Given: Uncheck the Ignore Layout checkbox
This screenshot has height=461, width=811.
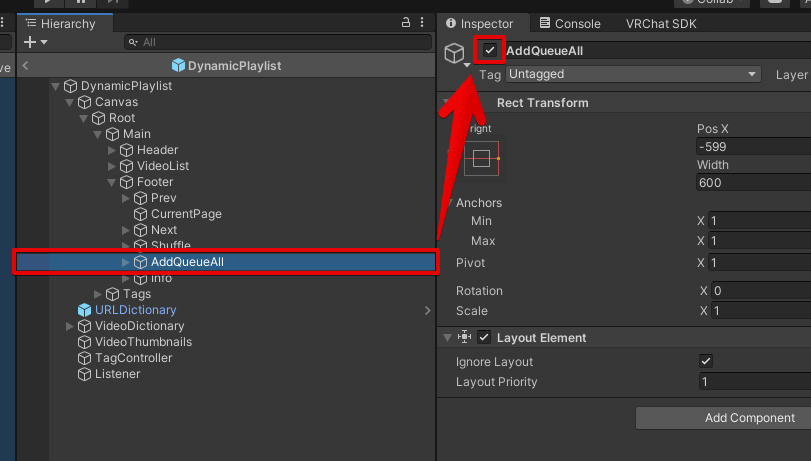Looking at the screenshot, I should point(706,362).
